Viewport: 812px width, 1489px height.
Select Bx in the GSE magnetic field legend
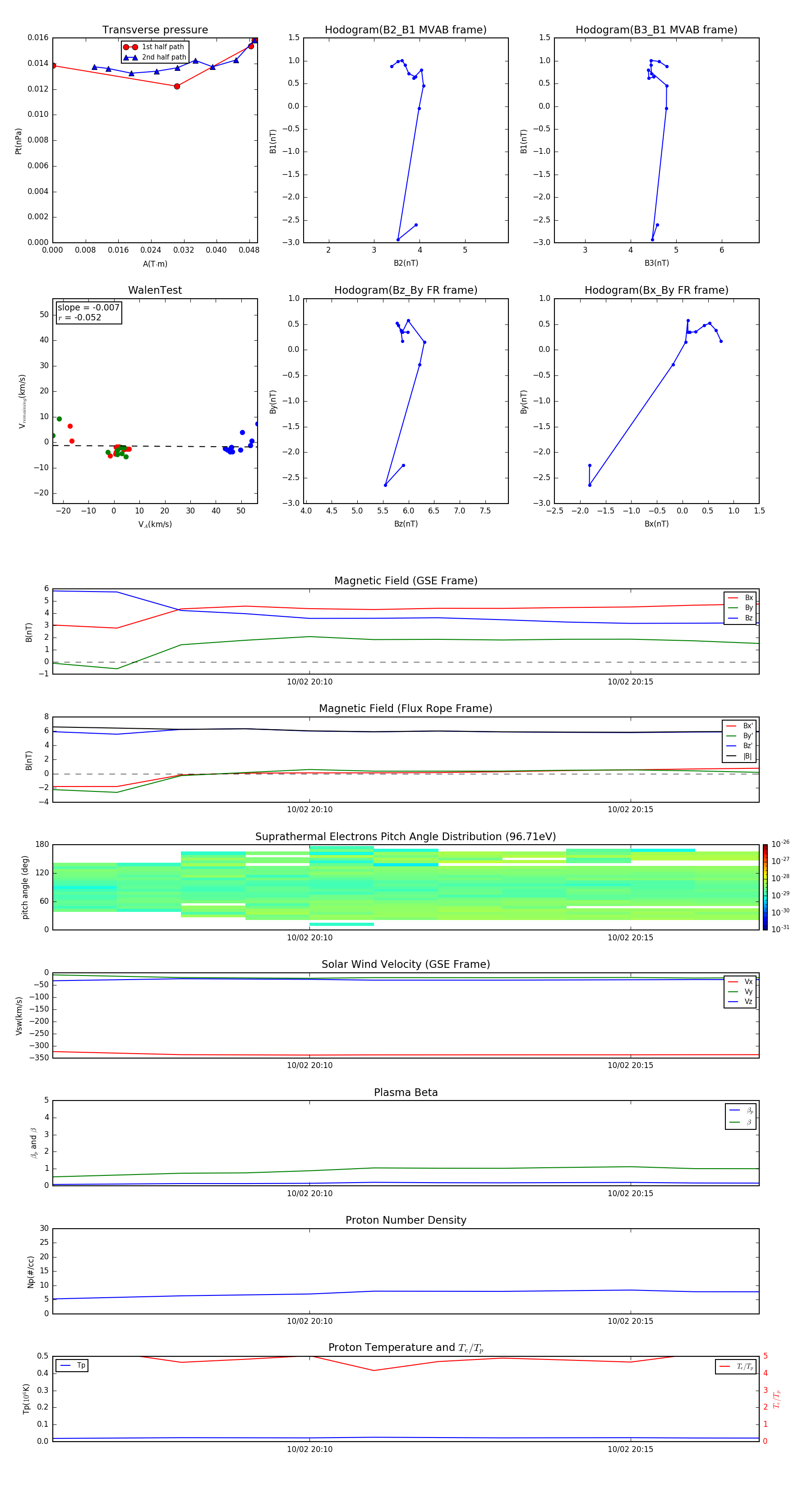pyautogui.click(x=740, y=598)
